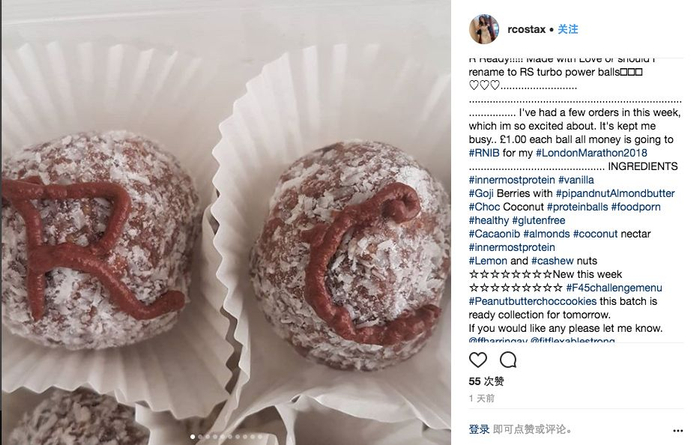This screenshot has width=700, height=445.
Task: Open #pipandnutAlmondbutter hashtag
Action: pyautogui.click(x=615, y=193)
